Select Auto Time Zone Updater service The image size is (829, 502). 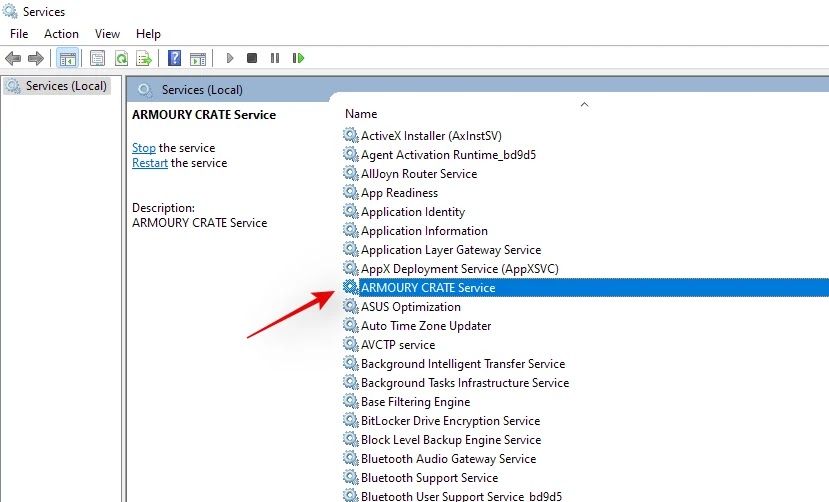pos(426,326)
